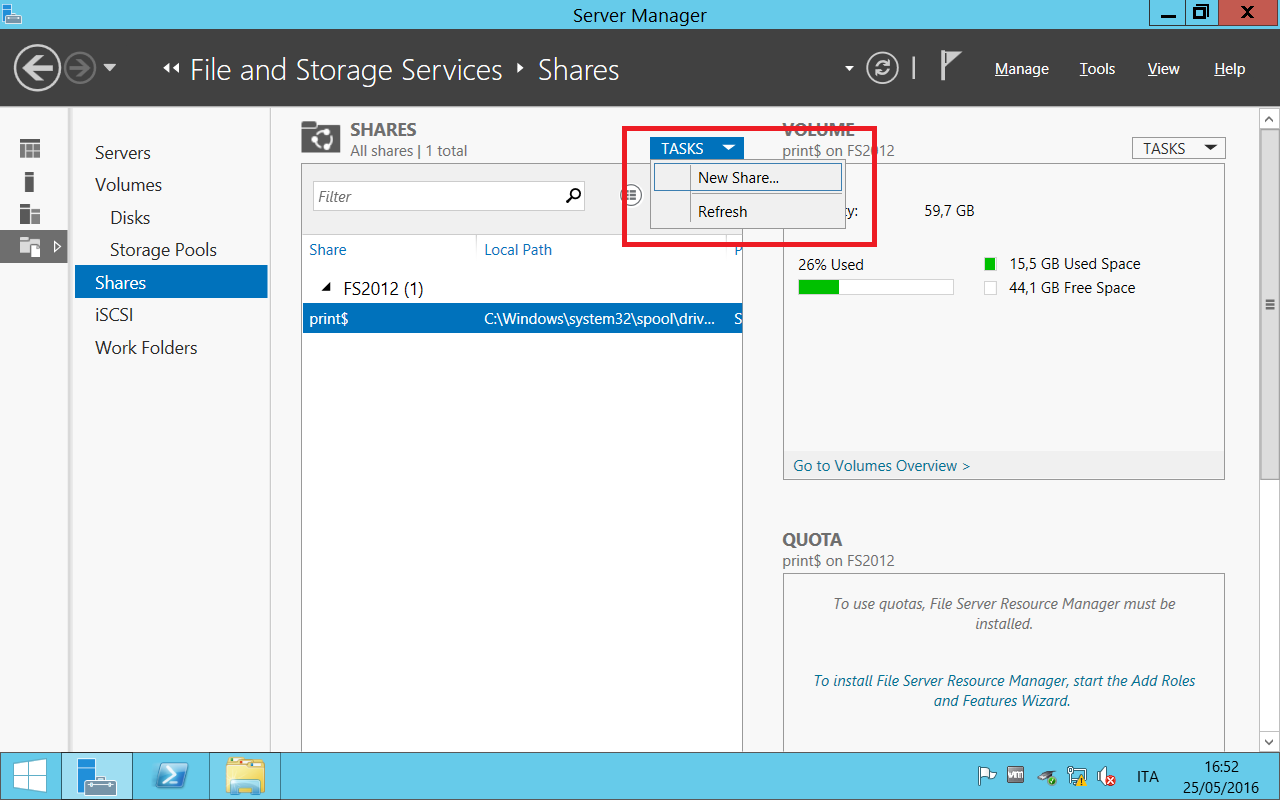Click the VMware Tools tray icon
1280x800 pixels.
coord(1015,776)
